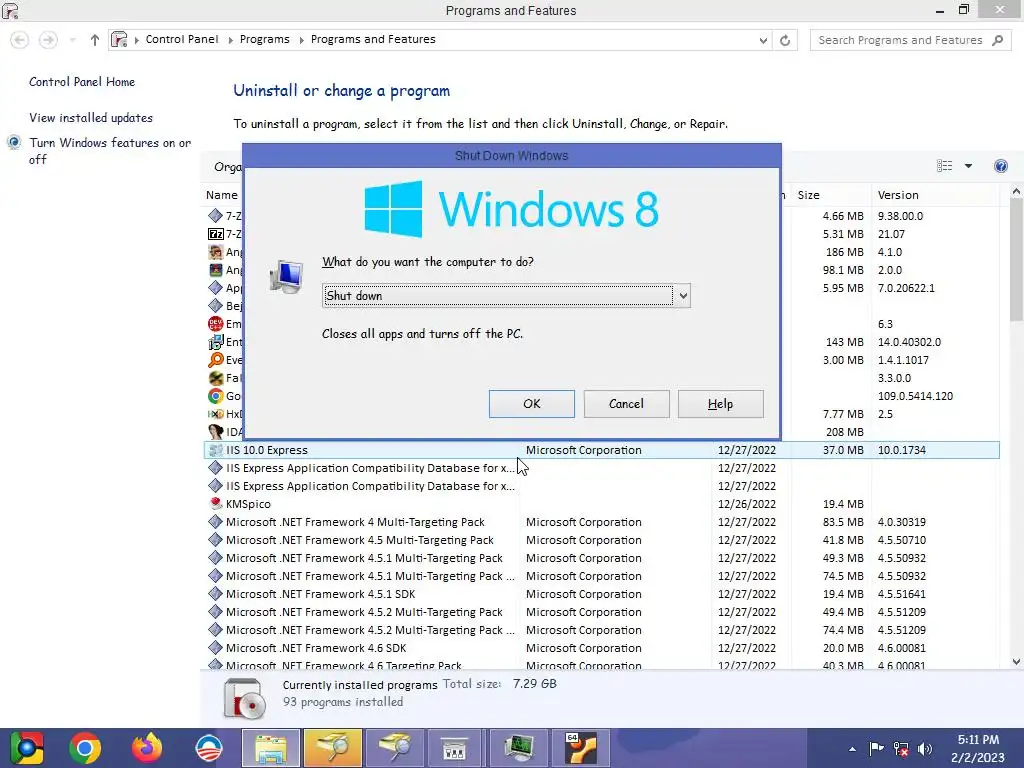Open the 64-bit orange taskbar app
Screen dimensions: 1024x768
581,748
